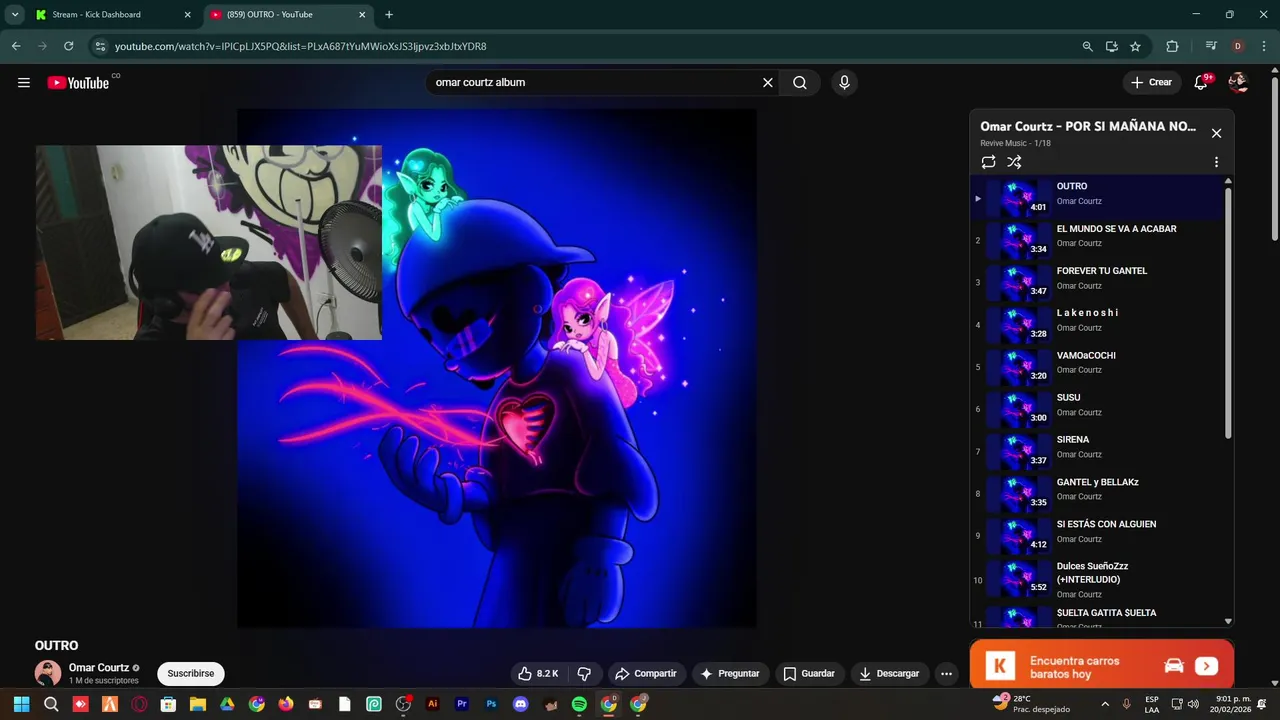Open the tab search dropdown
Screen dimensions: 1280x720
(15, 15)
